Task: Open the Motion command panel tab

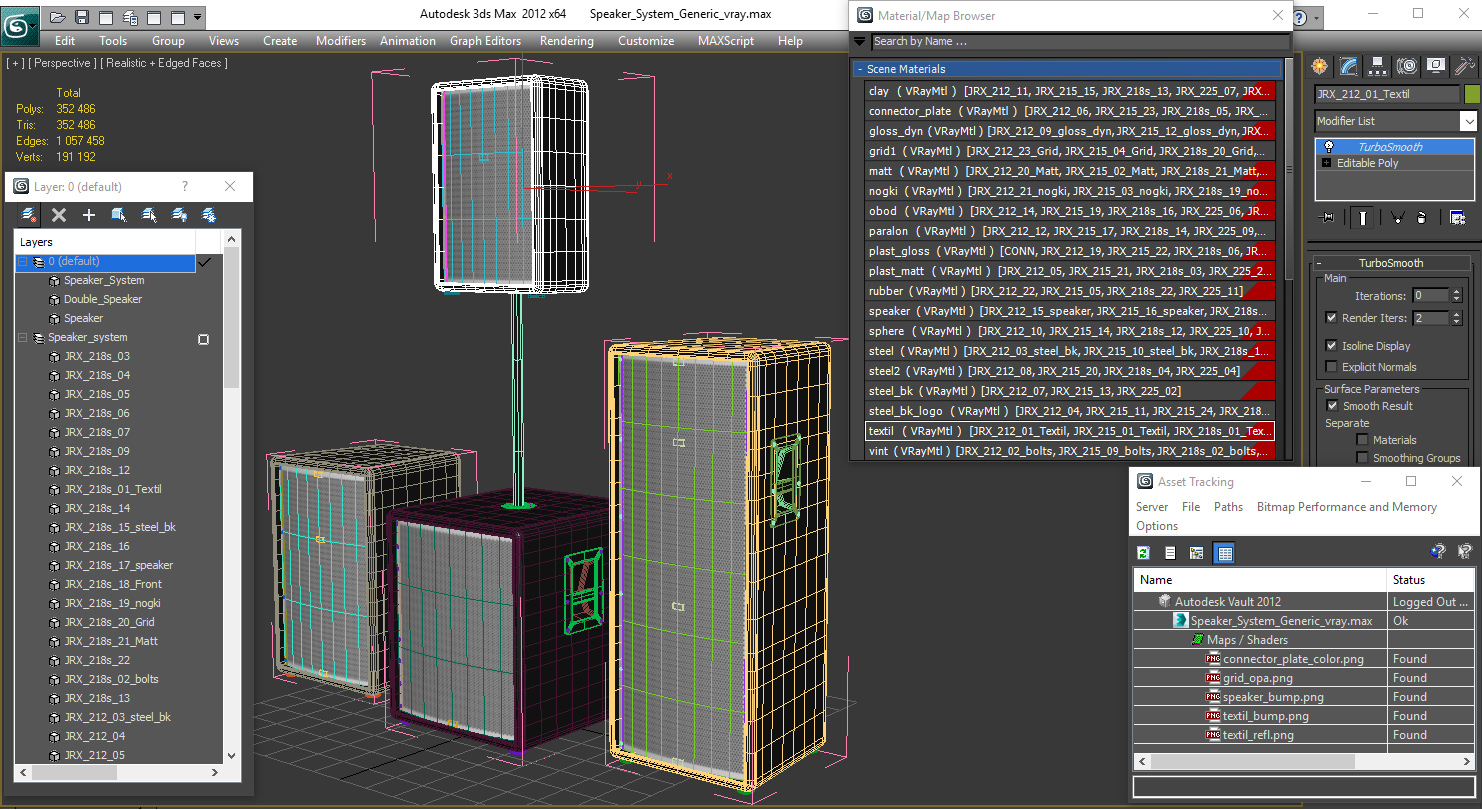Action: click(x=1407, y=66)
